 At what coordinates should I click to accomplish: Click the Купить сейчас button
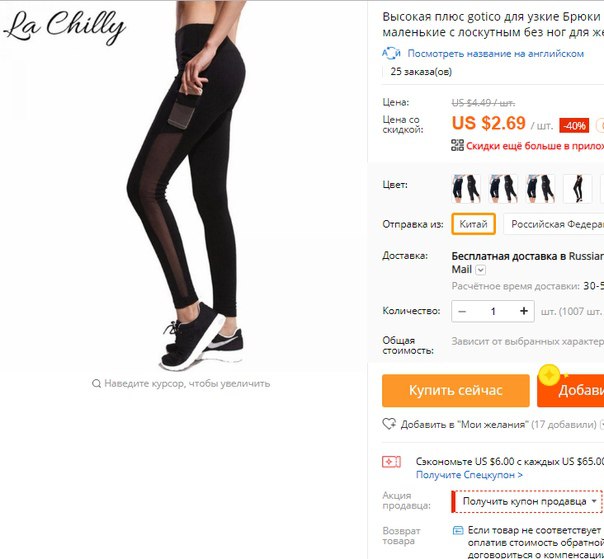point(456,390)
